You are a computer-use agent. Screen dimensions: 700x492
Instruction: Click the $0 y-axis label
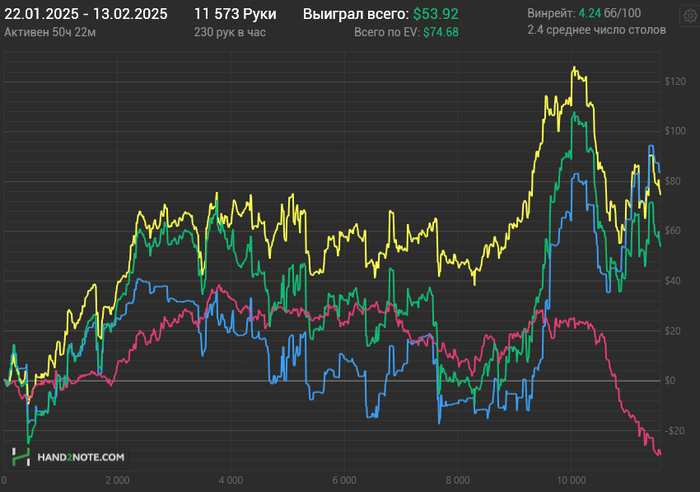670,380
